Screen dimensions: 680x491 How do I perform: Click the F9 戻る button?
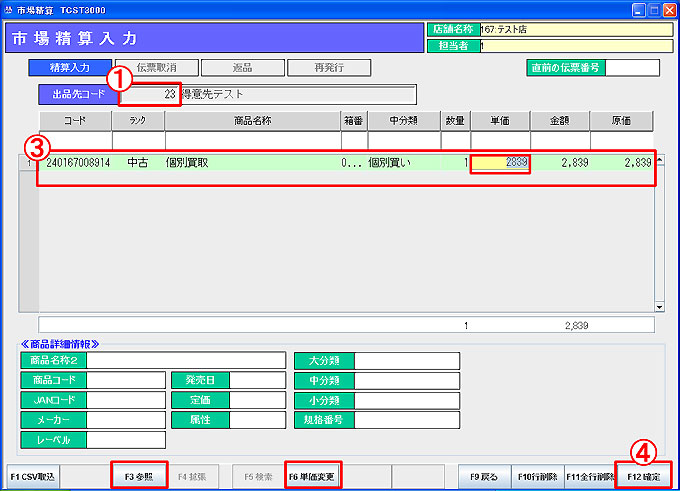[x=483, y=476]
